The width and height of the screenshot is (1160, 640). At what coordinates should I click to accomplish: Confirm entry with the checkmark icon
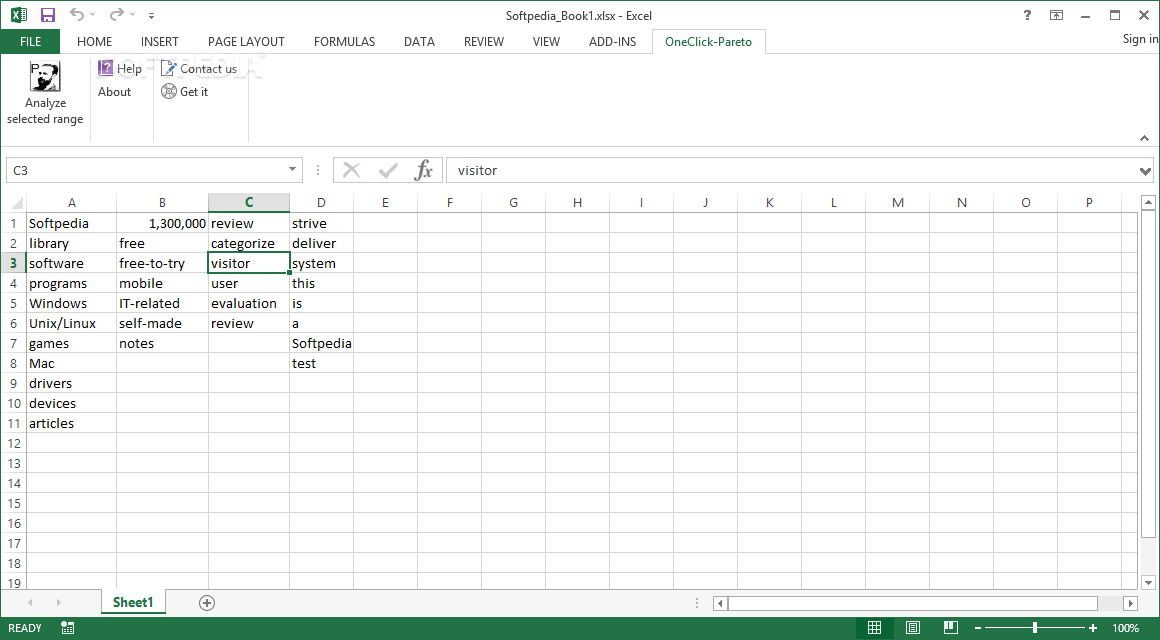coord(388,170)
